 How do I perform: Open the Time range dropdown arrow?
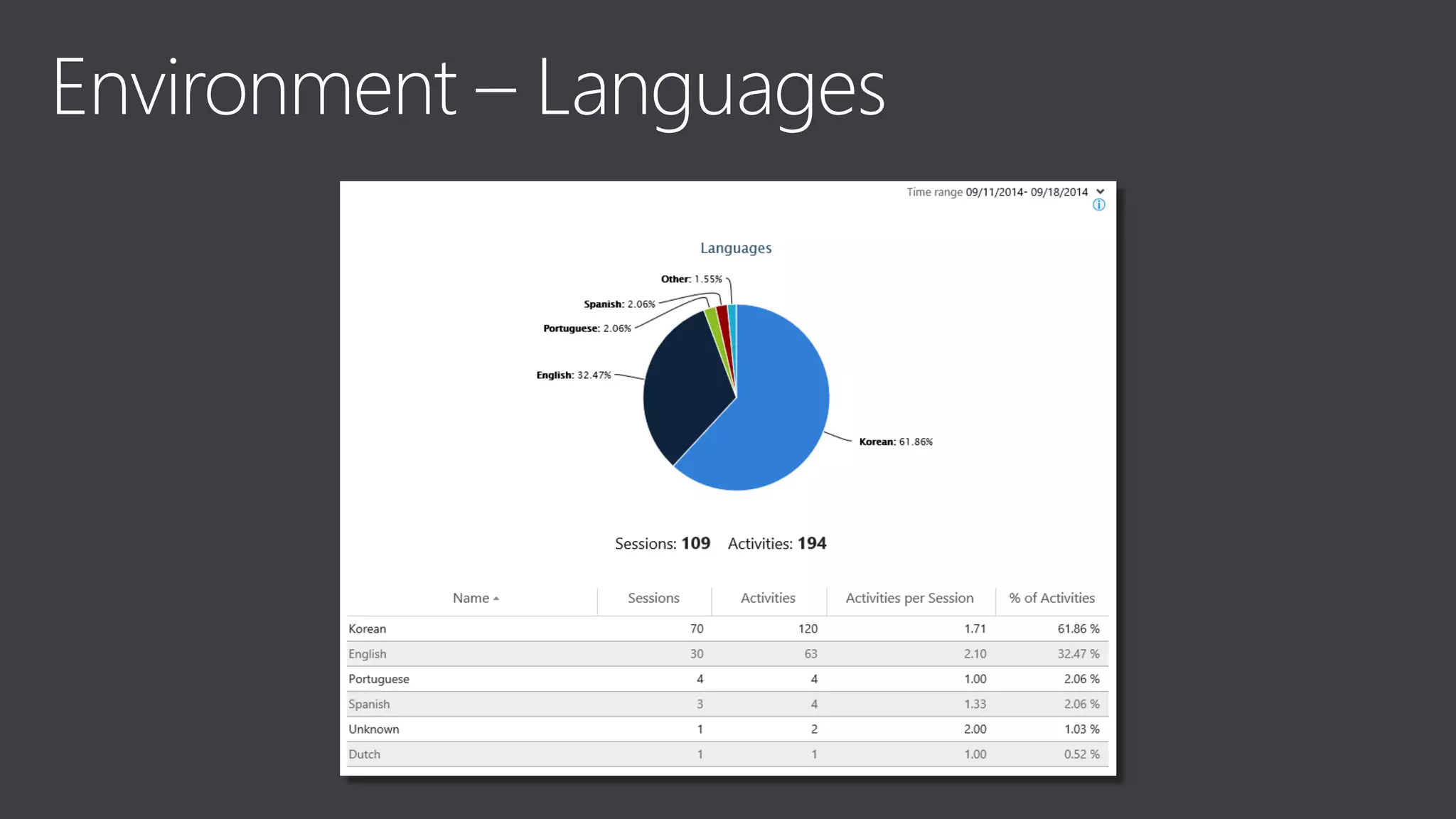point(1100,192)
